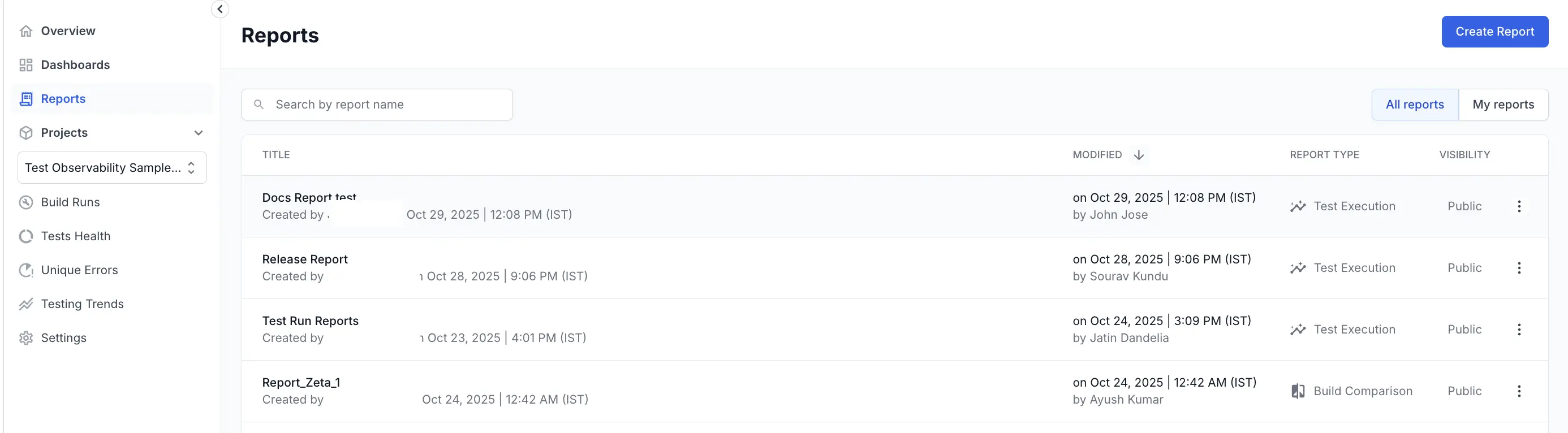Open Tests Health via its circular icon
Viewport: 1568px width, 433px height.
26,236
